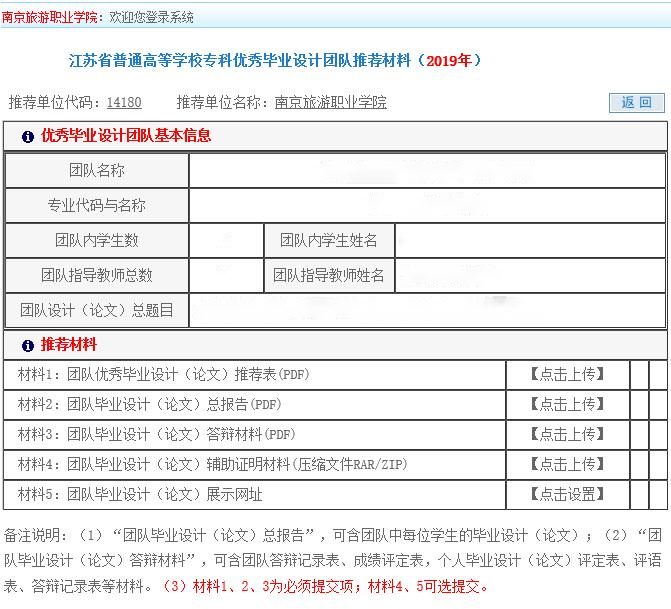This screenshot has width=671, height=609.
Task: Click the underlined unit code 14180
Action: pyautogui.click(x=123, y=102)
